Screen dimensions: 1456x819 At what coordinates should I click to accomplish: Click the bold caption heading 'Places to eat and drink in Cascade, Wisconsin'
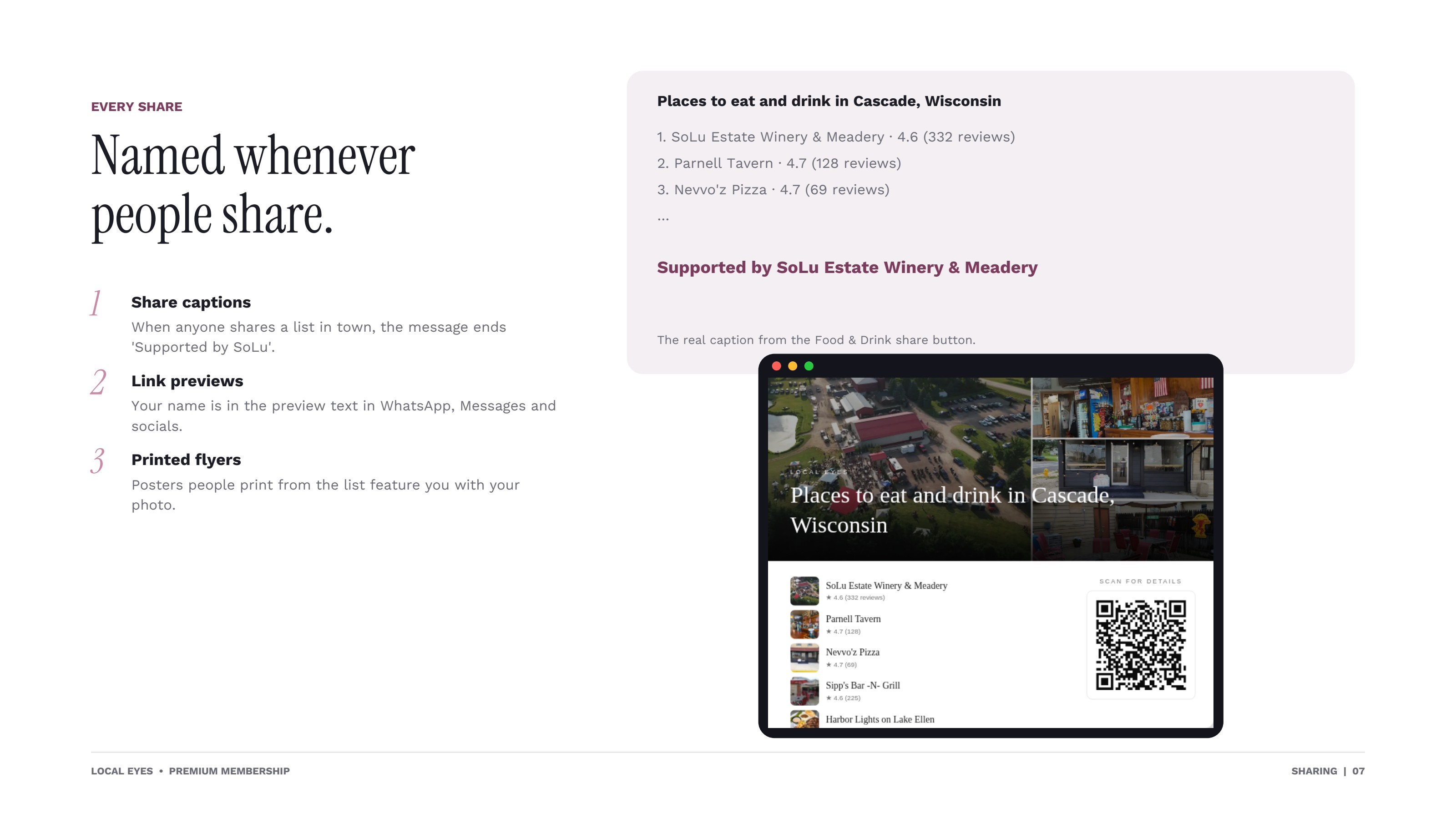pos(829,101)
